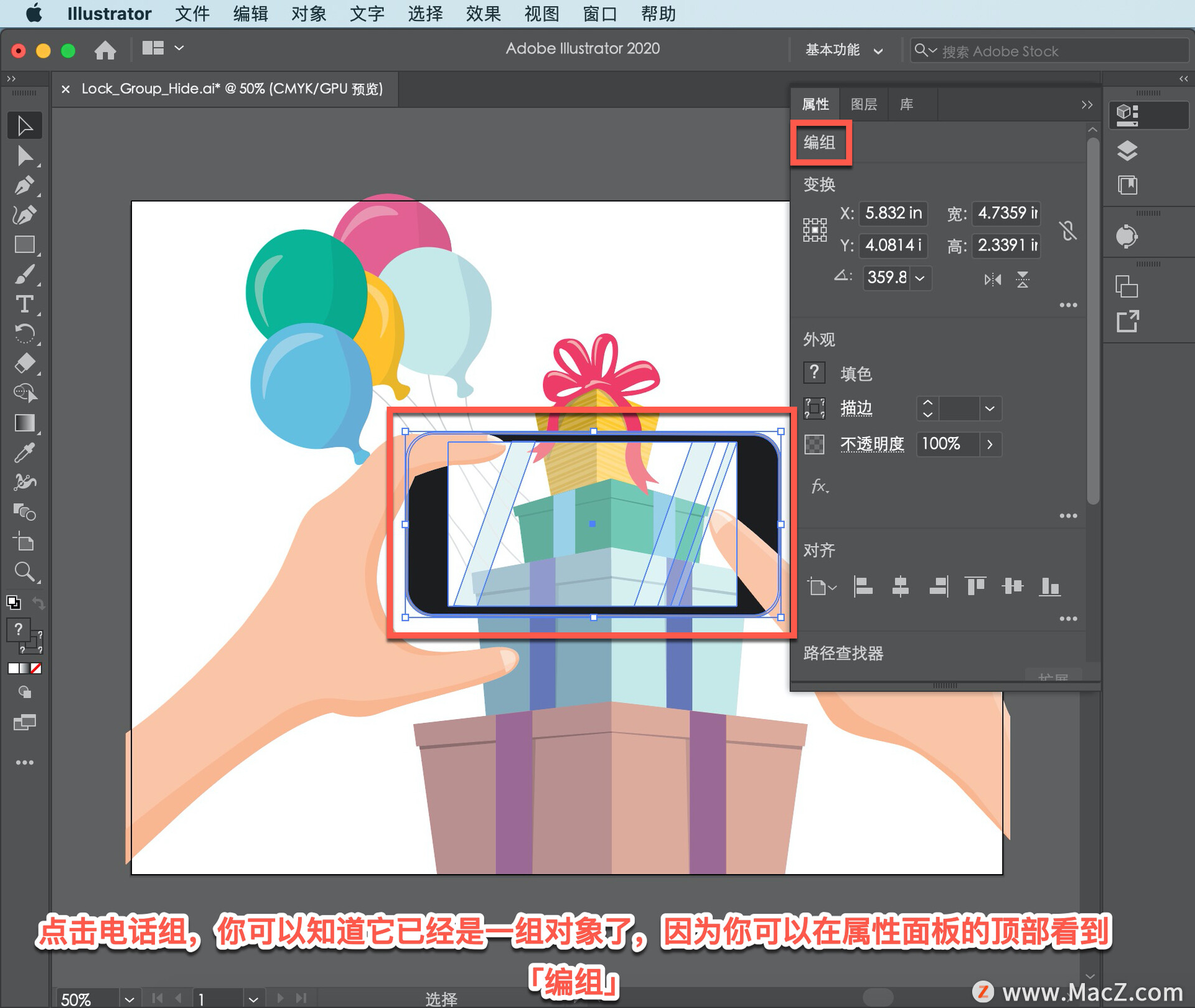Click vertical align top icon
This screenshot has height=1008, width=1195.
pos(975,586)
